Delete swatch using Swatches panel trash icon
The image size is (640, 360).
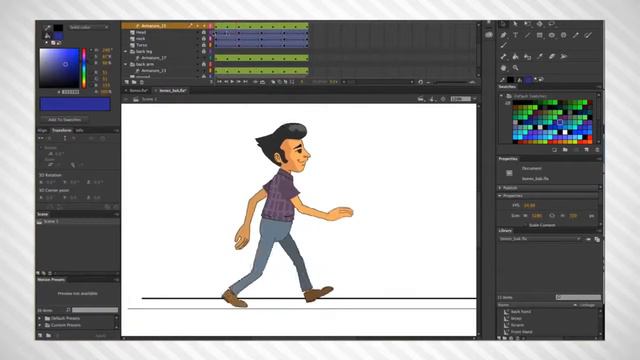pyautogui.click(x=597, y=150)
